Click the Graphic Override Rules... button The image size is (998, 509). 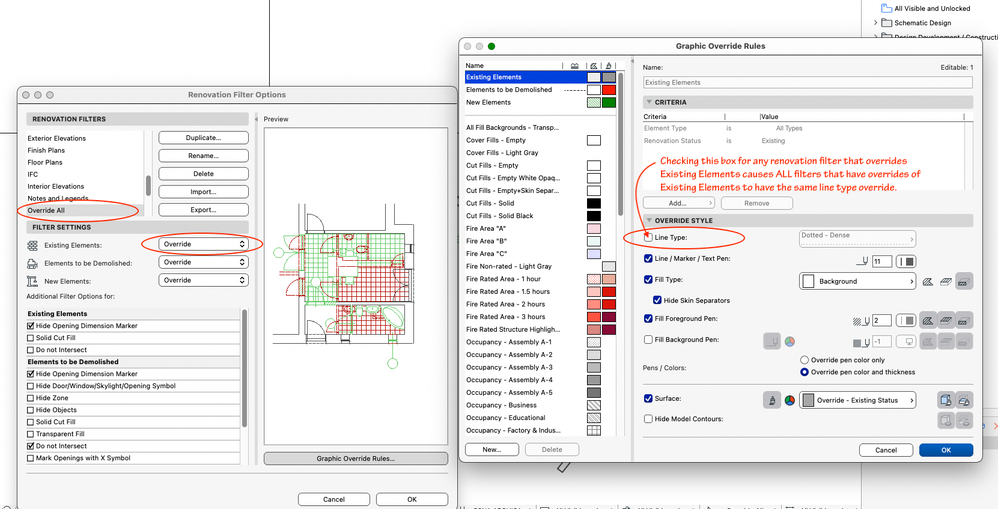(357, 459)
